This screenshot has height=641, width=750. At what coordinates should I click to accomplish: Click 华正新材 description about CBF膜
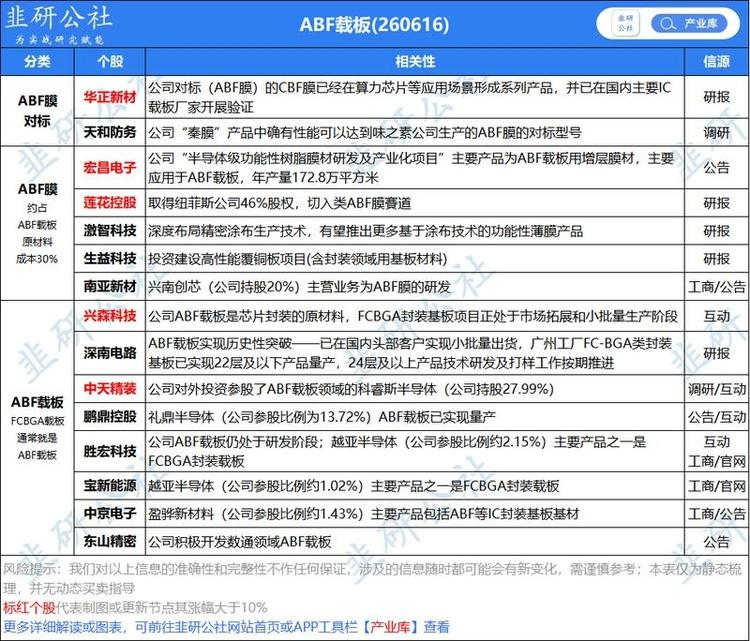tap(409, 97)
